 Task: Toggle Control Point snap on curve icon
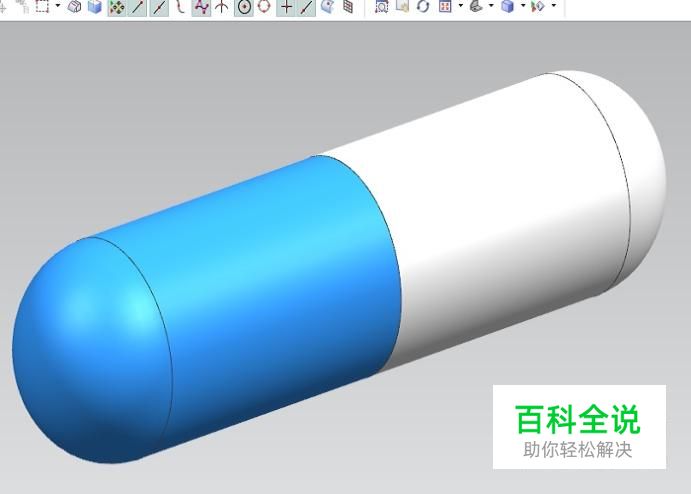[180, 6]
